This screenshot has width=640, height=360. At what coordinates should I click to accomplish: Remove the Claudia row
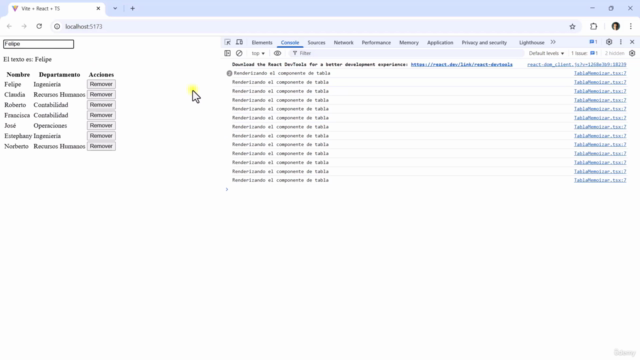[x=101, y=94]
